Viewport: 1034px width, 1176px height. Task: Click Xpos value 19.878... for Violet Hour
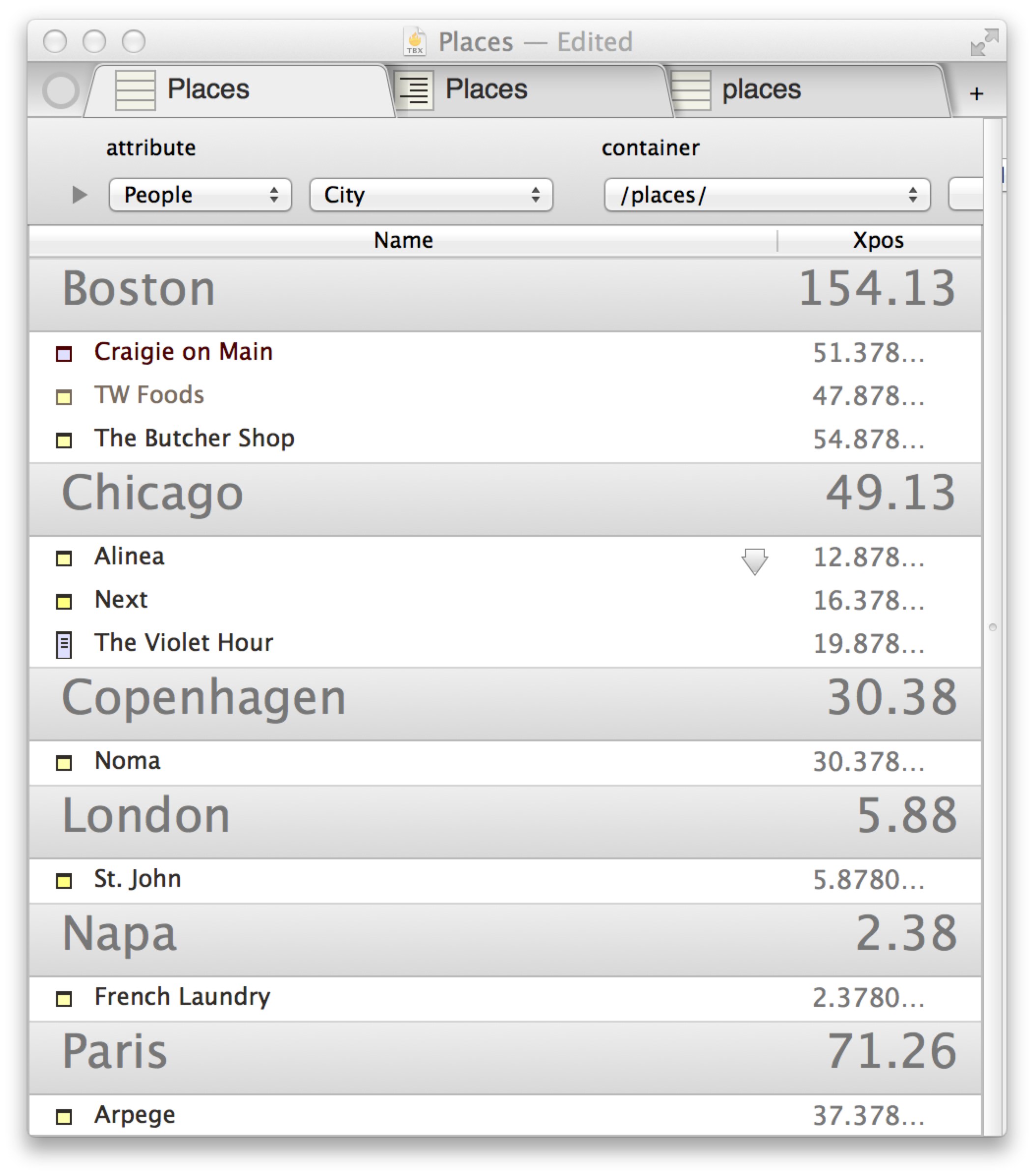pyautogui.click(x=868, y=645)
